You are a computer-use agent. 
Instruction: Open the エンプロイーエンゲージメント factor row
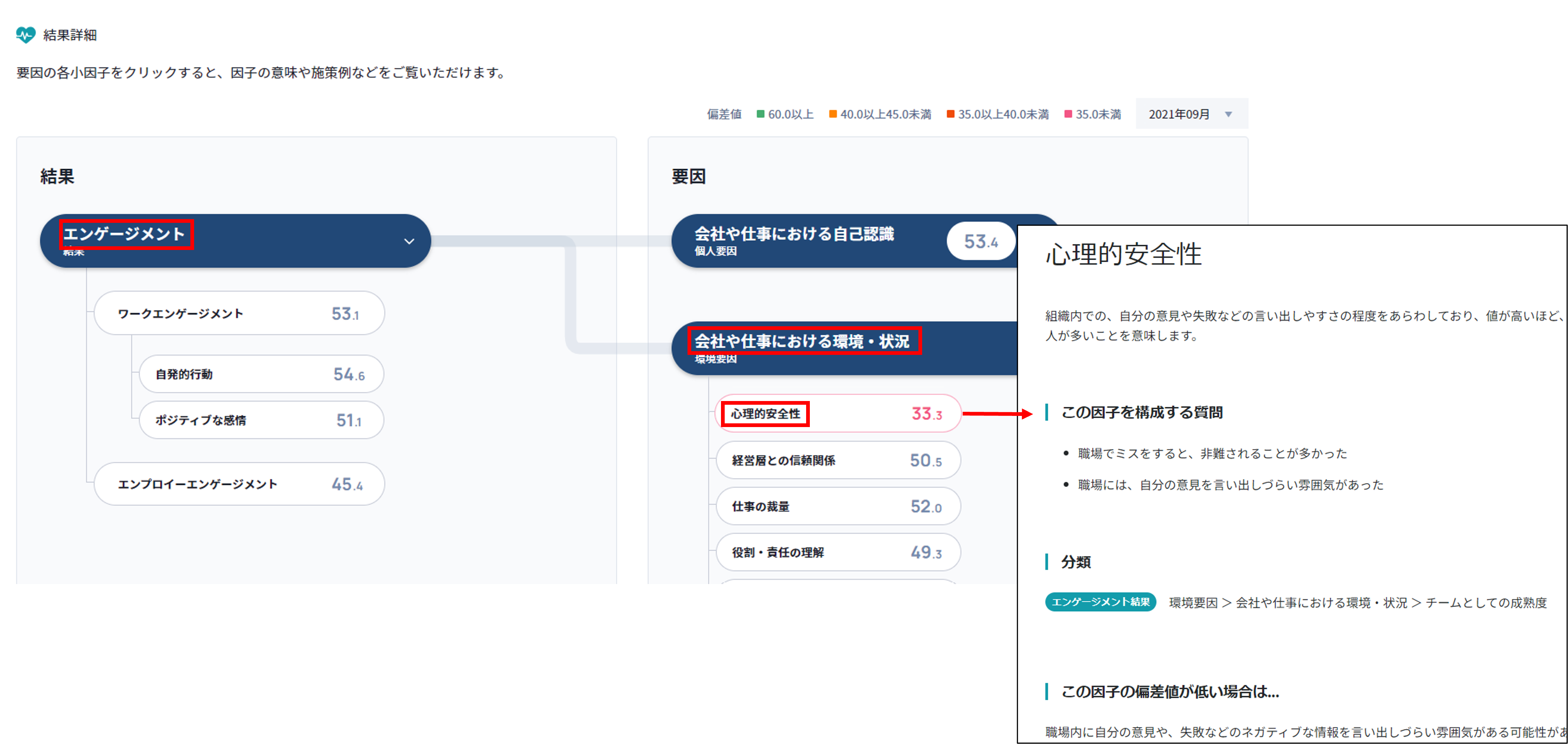pos(239,484)
